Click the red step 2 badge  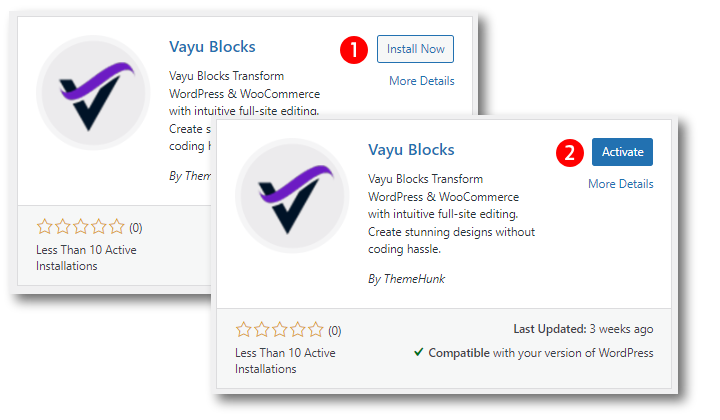point(569,153)
